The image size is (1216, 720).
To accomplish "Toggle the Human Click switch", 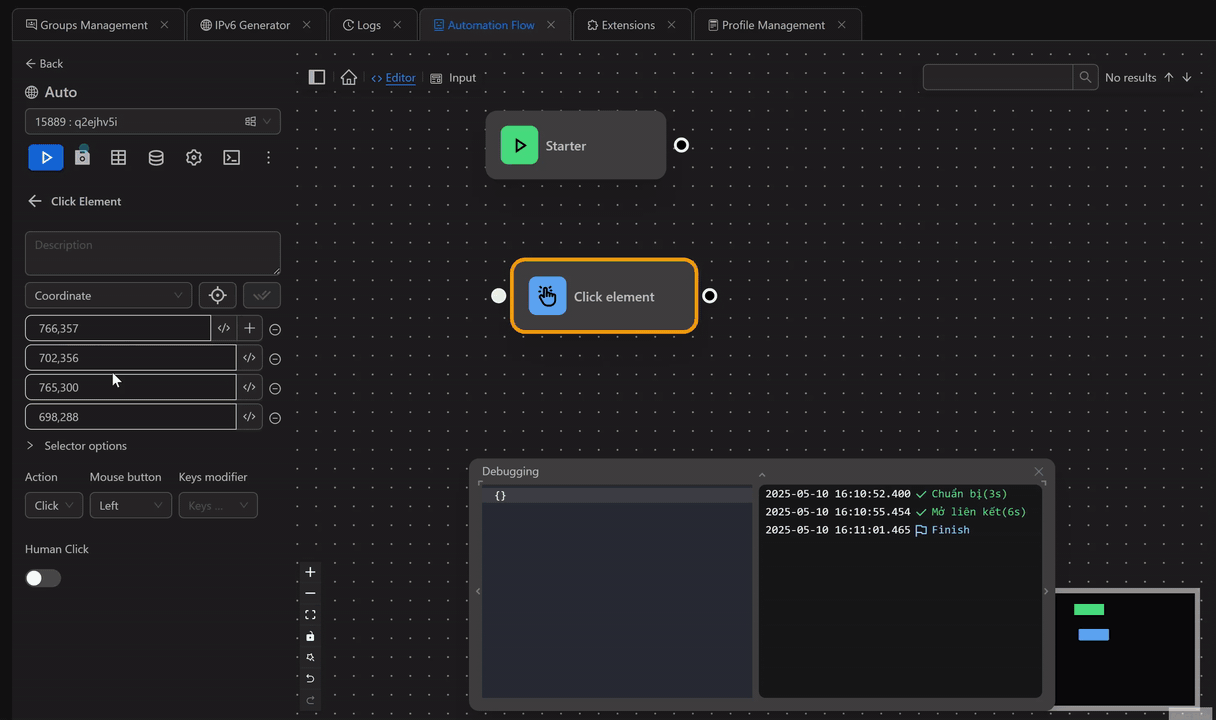I will (43, 578).
